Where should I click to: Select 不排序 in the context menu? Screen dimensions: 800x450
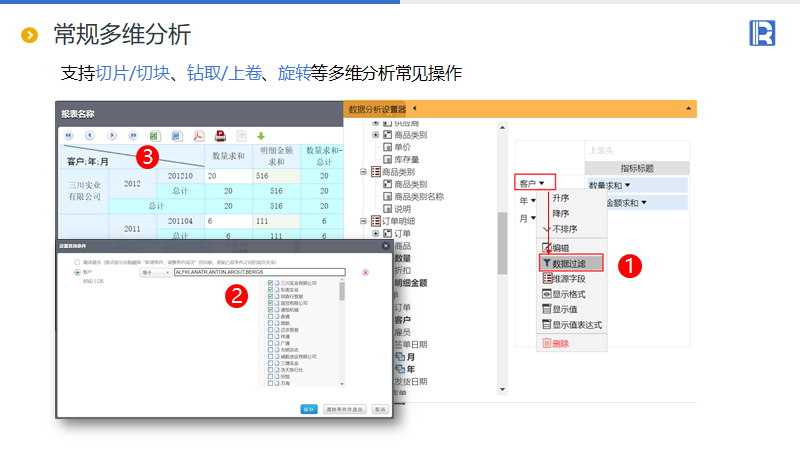point(565,229)
